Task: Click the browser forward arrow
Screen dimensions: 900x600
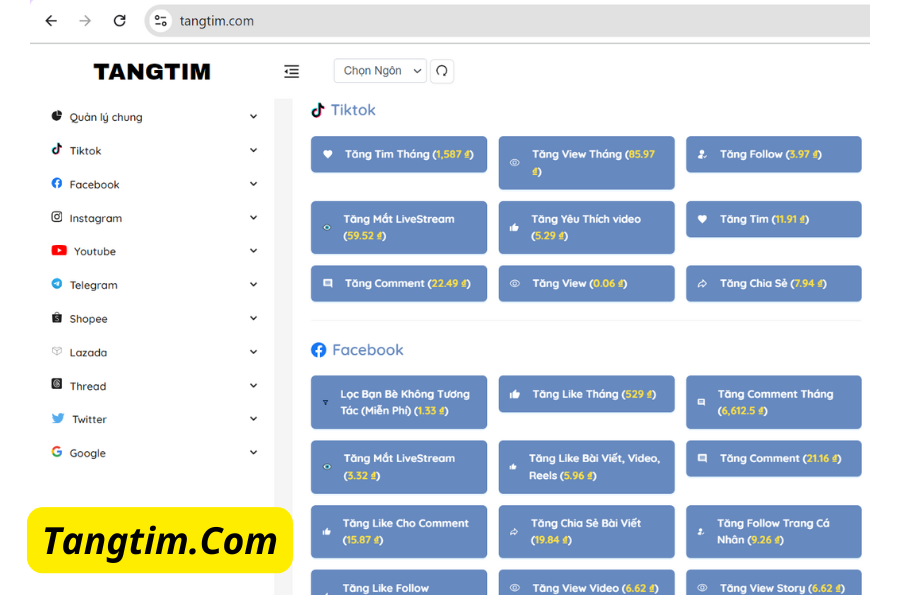Action: coord(85,21)
